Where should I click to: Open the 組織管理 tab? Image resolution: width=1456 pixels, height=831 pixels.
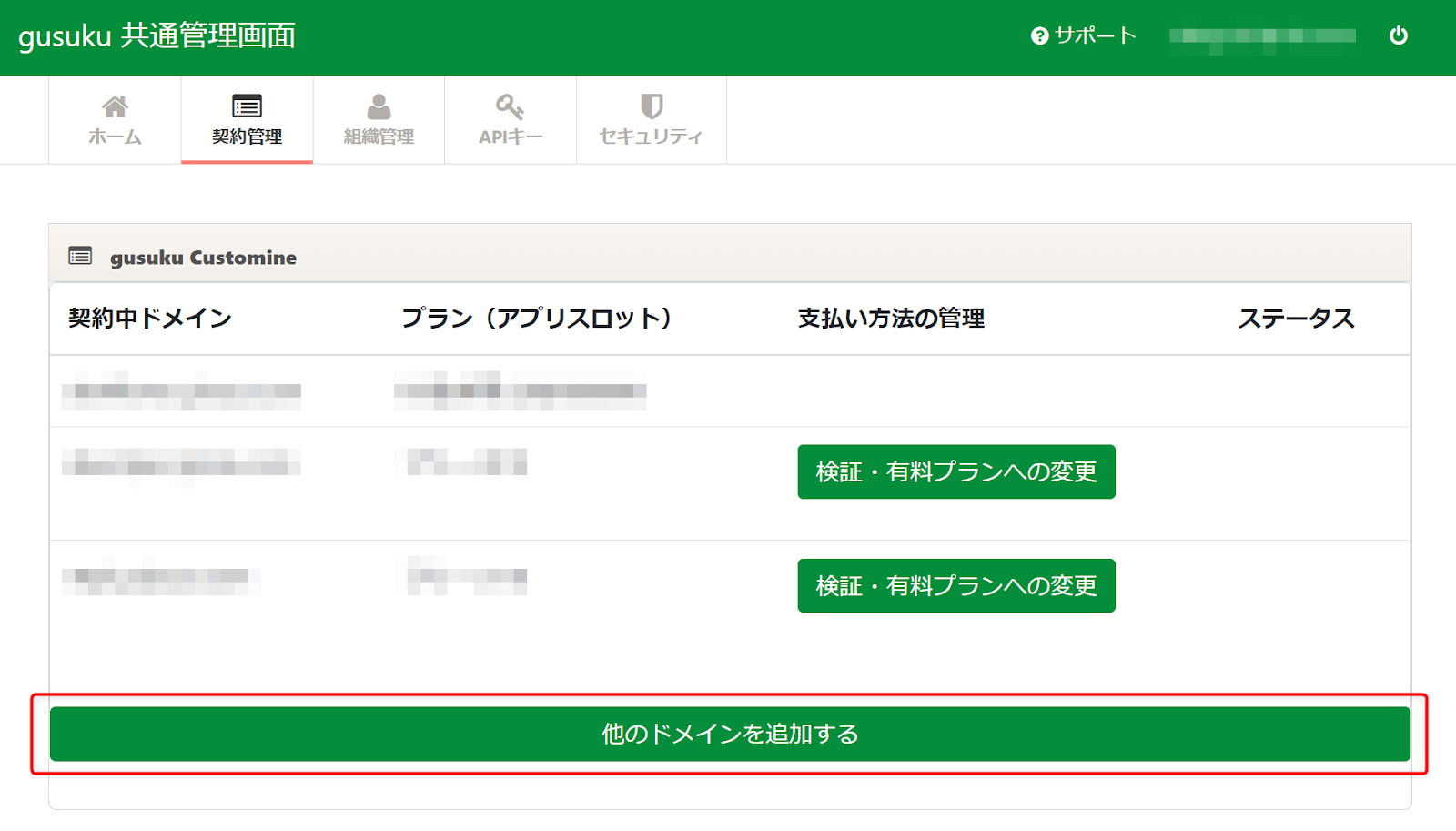(379, 120)
